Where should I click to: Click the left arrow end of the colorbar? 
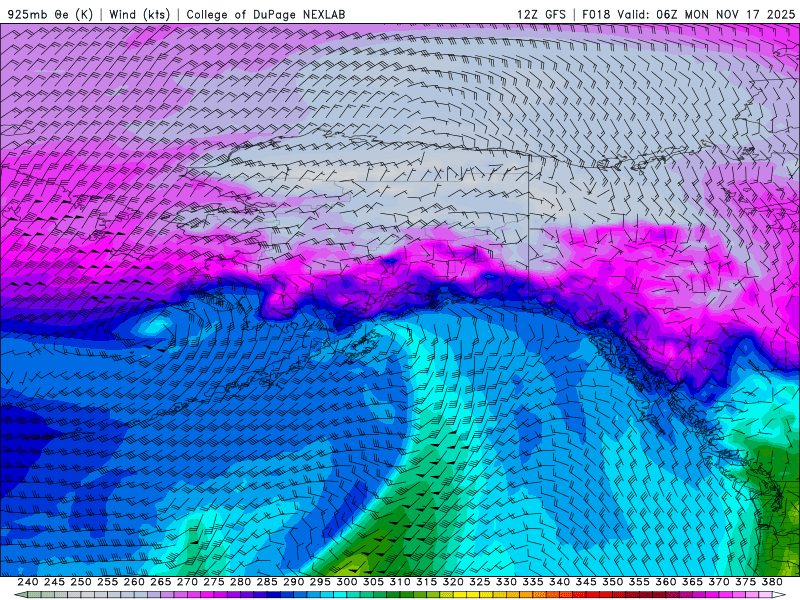pyautogui.click(x=20, y=595)
